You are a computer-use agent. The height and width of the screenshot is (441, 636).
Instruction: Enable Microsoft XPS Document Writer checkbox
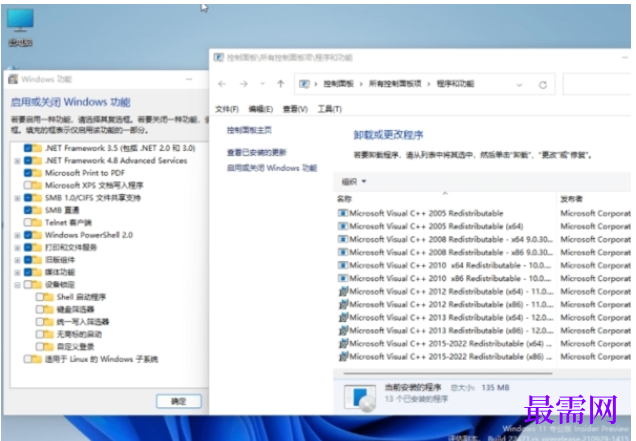[28, 185]
